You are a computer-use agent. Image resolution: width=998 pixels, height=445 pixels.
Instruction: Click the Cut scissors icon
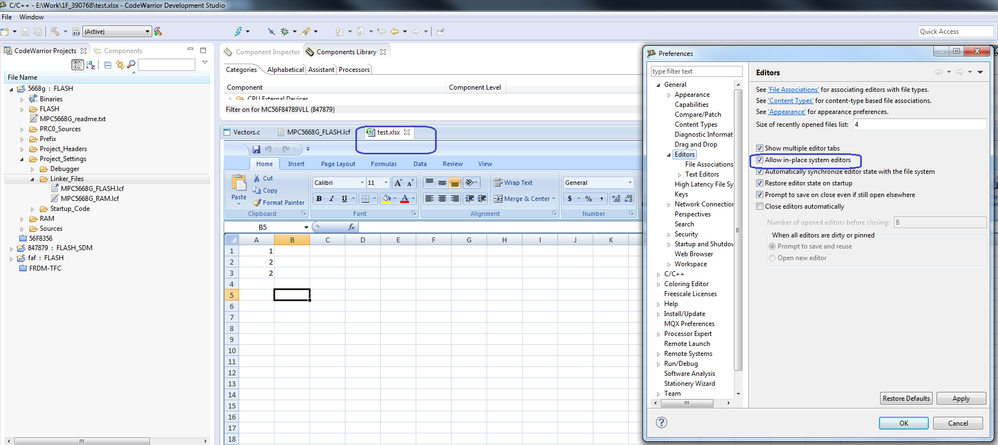coord(257,179)
